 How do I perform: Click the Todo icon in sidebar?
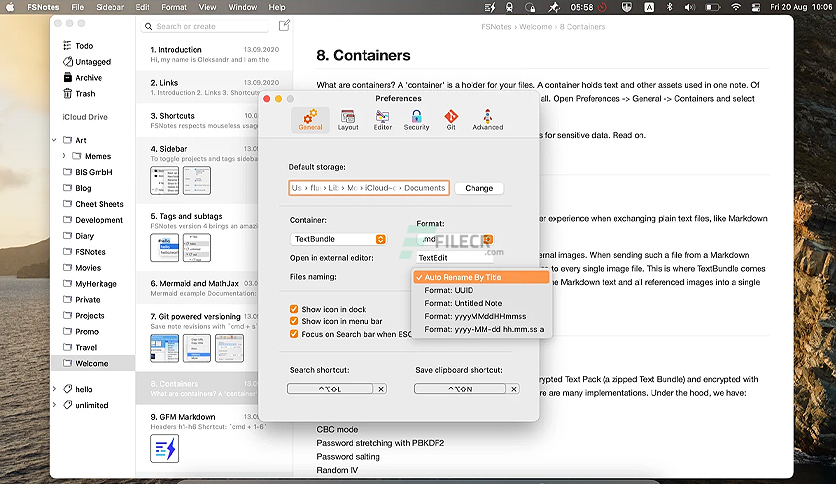[67, 45]
